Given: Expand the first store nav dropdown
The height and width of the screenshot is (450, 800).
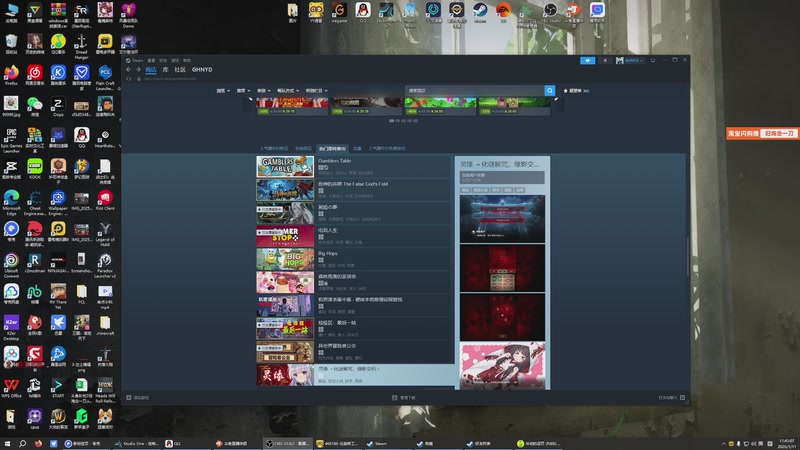Looking at the screenshot, I should (223, 90).
